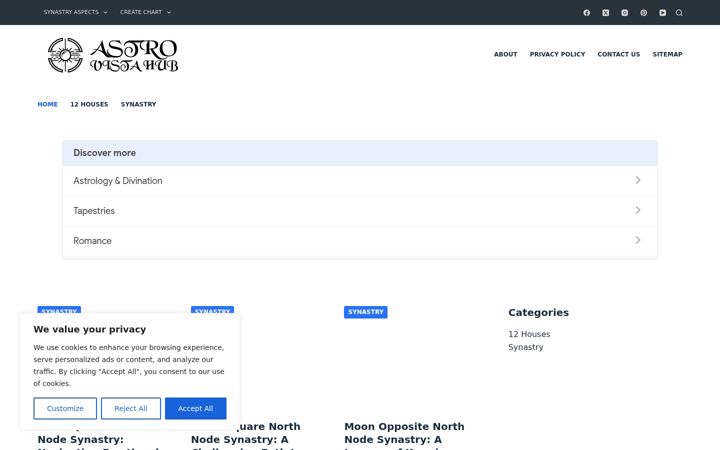
Task: Open the X (Twitter) social icon
Action: 606,12
